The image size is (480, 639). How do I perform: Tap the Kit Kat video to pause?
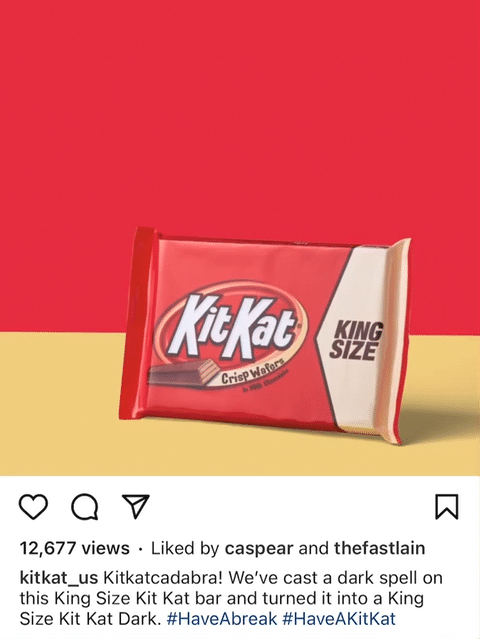click(x=240, y=238)
